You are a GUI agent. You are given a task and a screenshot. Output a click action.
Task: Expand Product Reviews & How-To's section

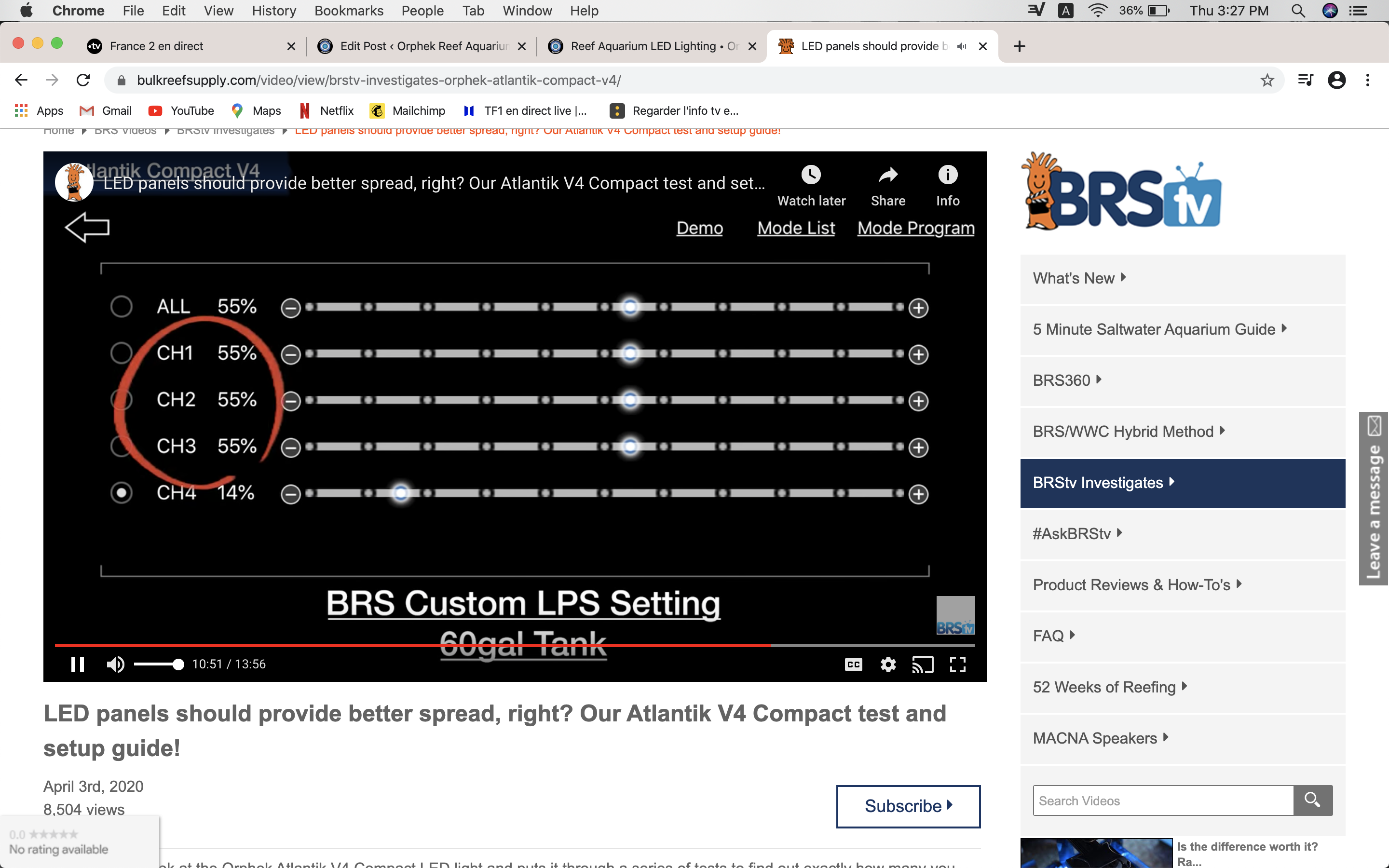coord(1183,585)
